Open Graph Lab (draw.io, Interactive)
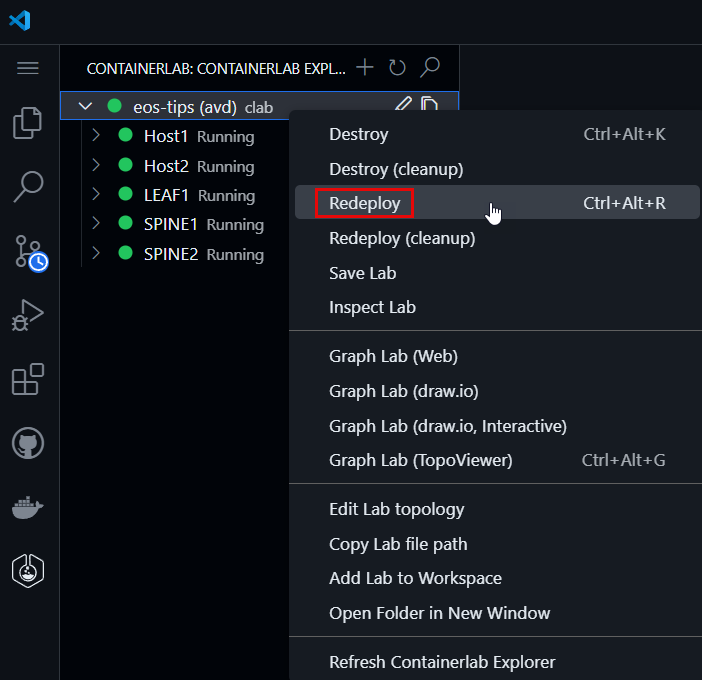Image resolution: width=702 pixels, height=680 pixels. 497,426
